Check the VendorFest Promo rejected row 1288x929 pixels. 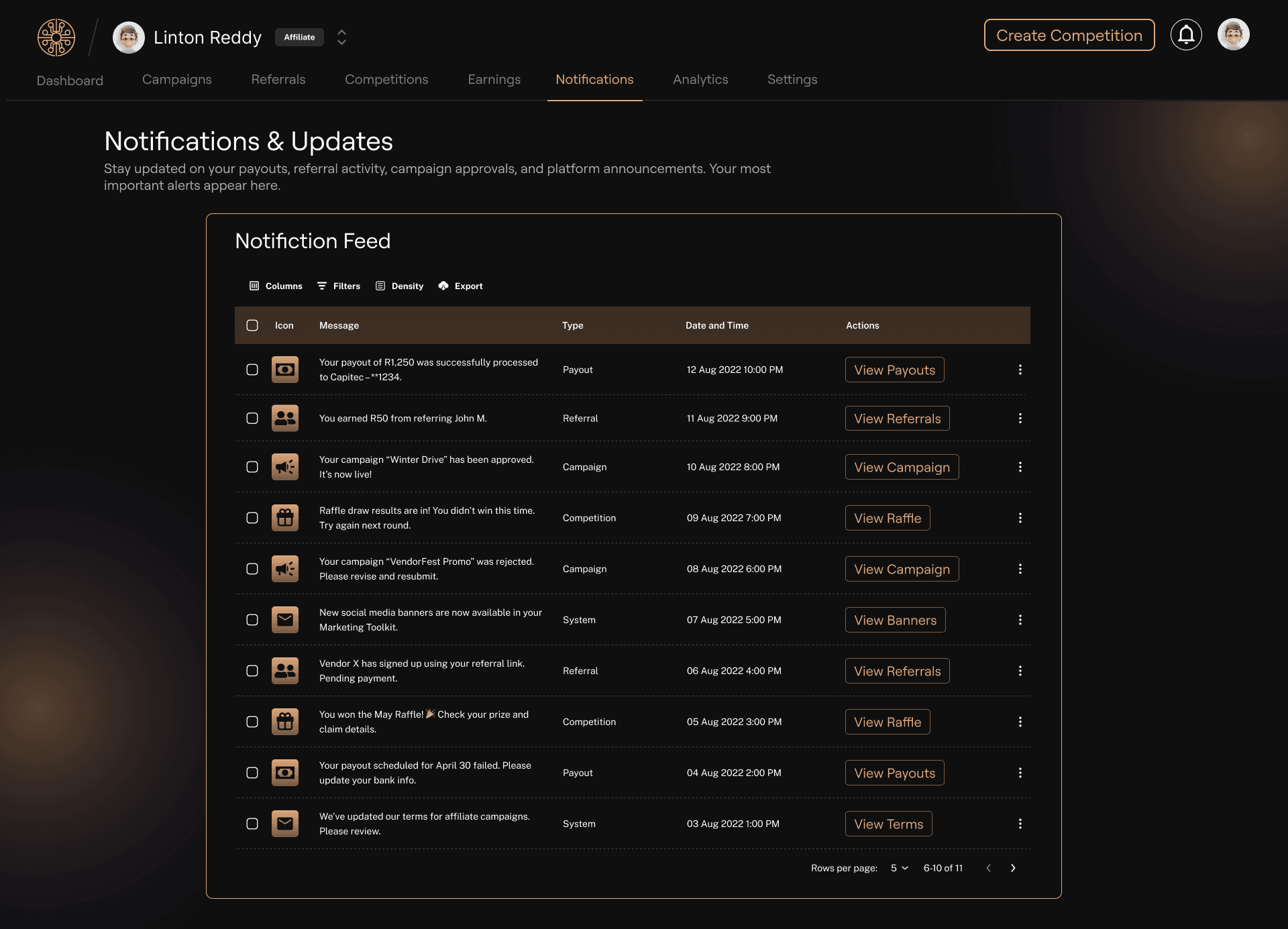pyautogui.click(x=252, y=569)
